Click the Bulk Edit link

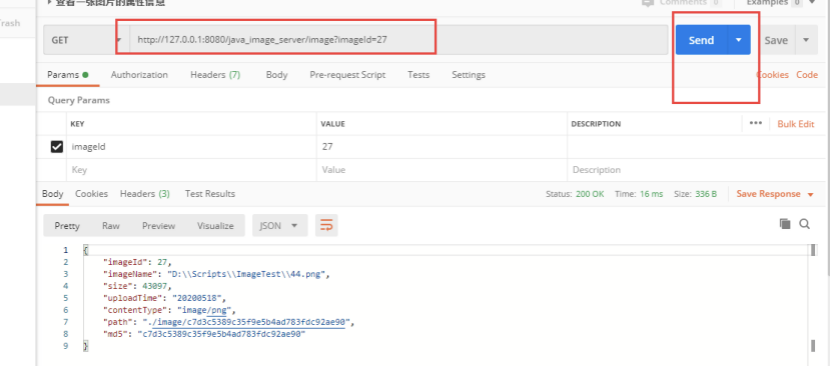[796, 124]
